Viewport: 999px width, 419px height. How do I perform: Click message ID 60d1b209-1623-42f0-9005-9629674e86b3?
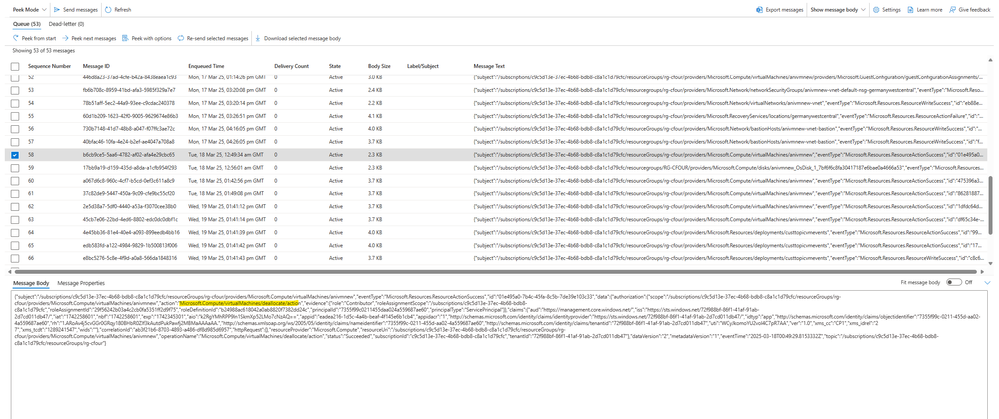[x=131, y=116]
